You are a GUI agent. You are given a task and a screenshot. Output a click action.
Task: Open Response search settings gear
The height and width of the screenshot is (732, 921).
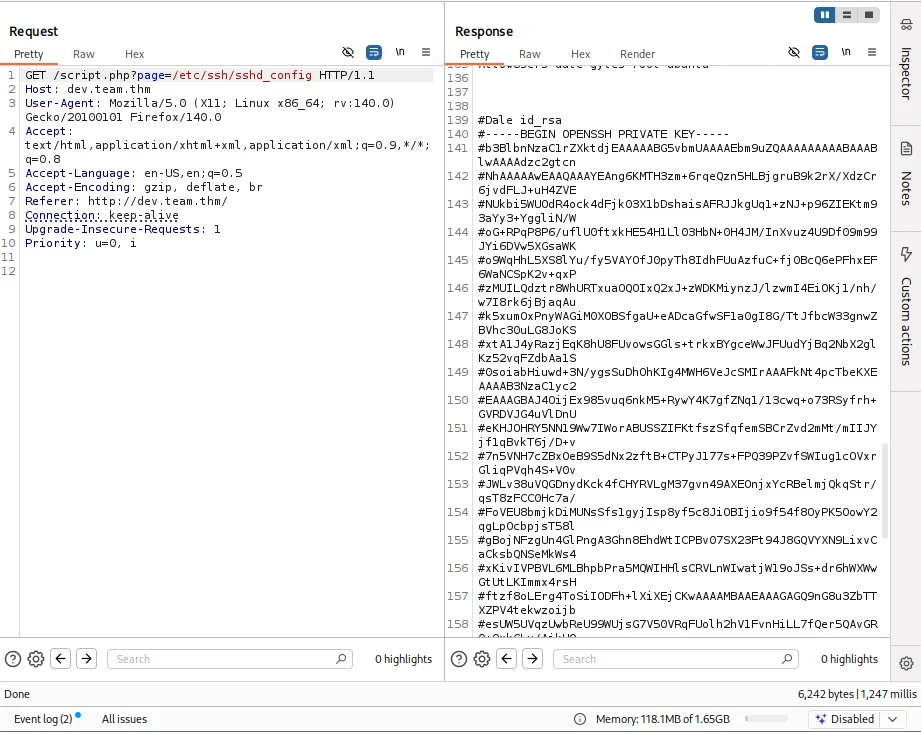click(482, 659)
